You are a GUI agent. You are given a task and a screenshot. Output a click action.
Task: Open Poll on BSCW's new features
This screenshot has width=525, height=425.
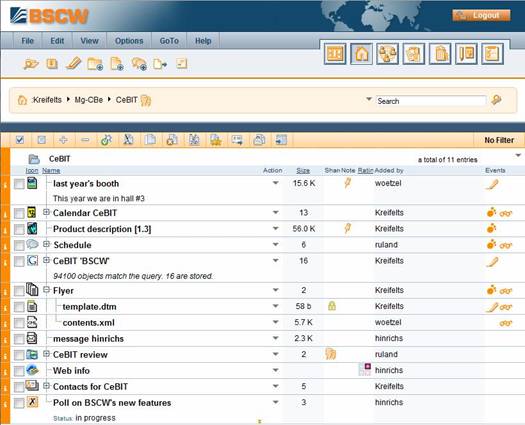112,403
